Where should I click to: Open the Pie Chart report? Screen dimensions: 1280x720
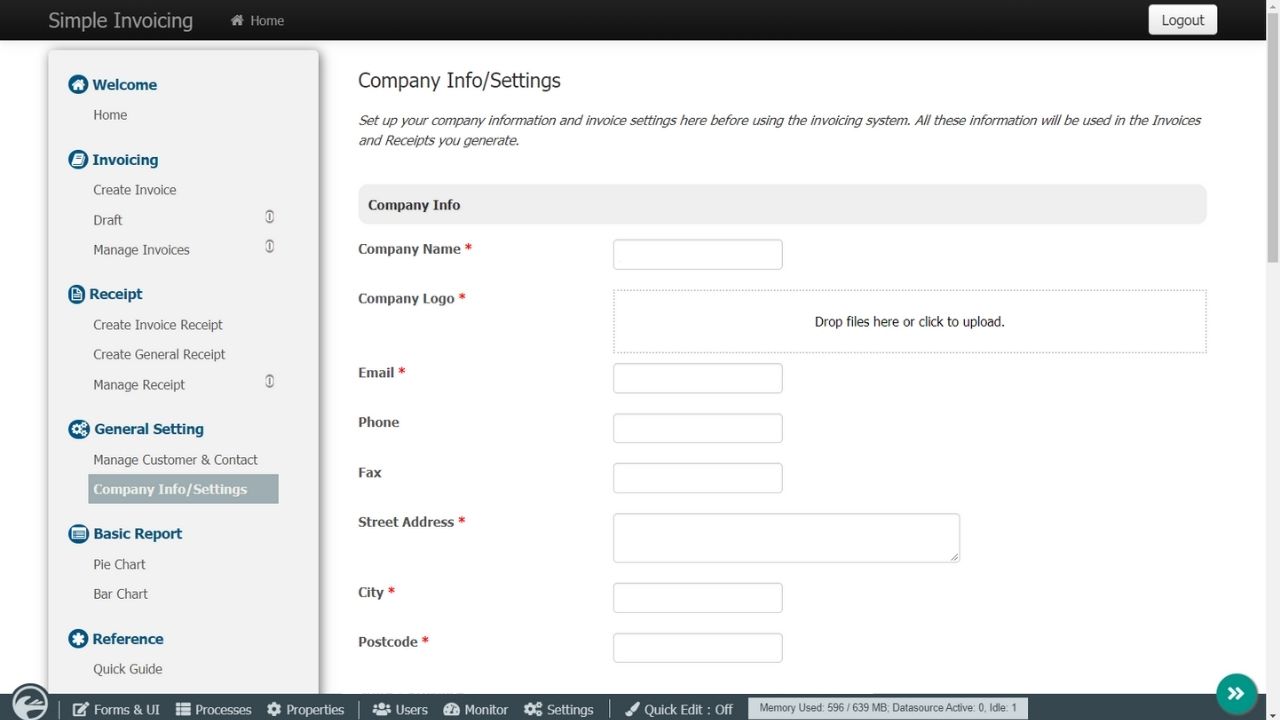coord(119,564)
